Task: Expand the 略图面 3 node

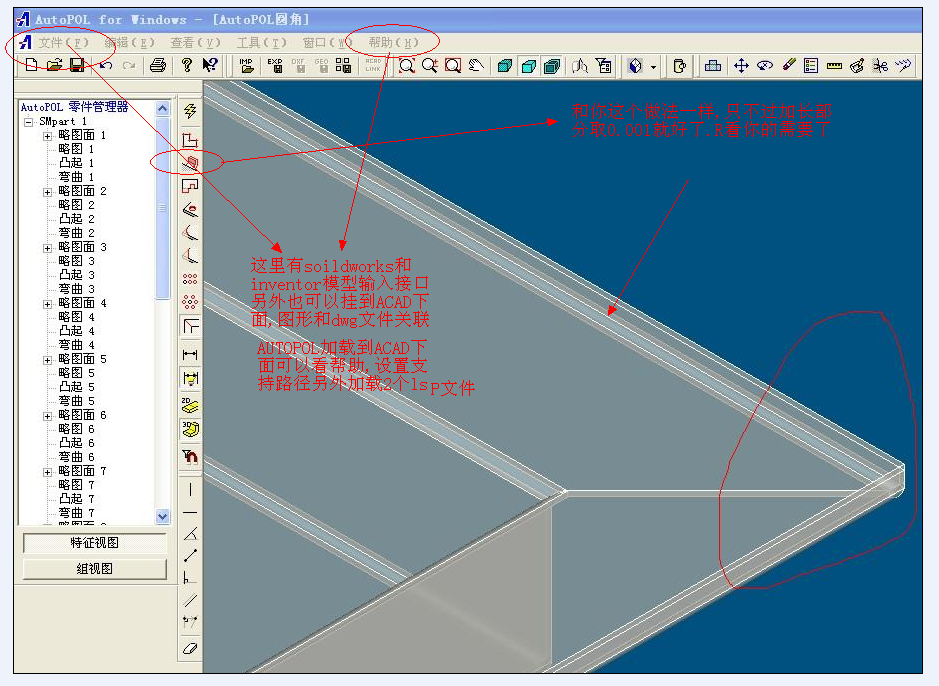Action: tap(47, 248)
